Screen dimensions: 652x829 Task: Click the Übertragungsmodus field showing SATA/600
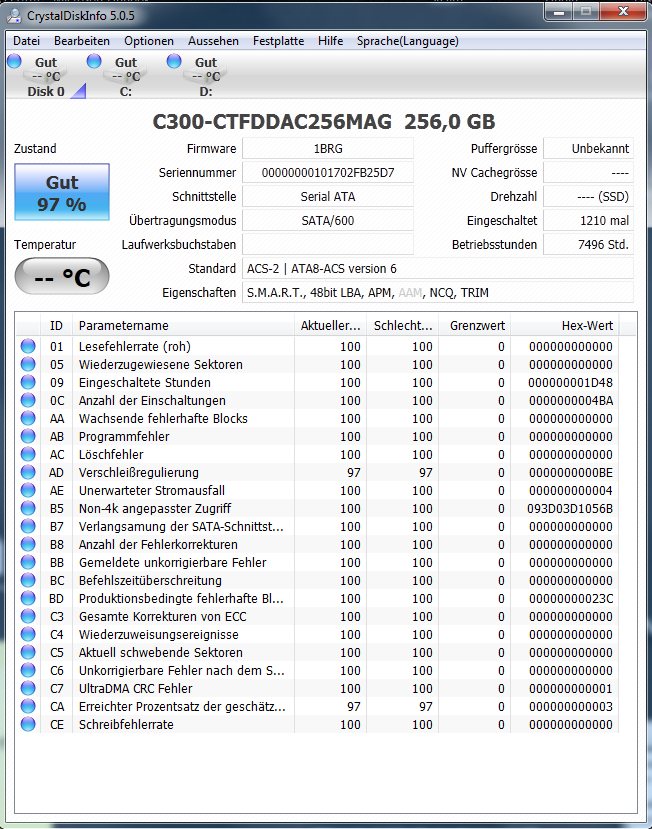point(328,220)
